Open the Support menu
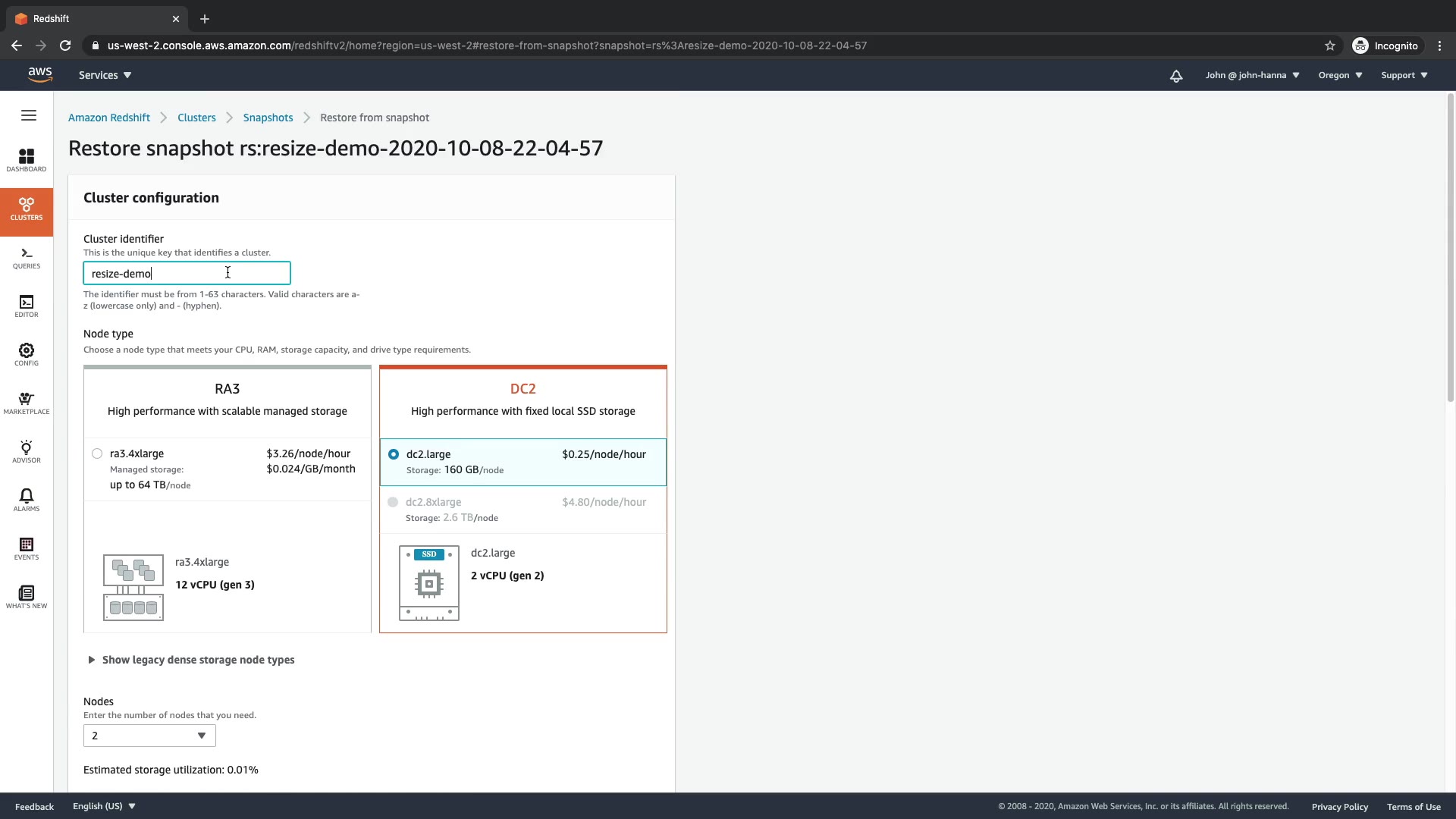 click(x=1404, y=75)
